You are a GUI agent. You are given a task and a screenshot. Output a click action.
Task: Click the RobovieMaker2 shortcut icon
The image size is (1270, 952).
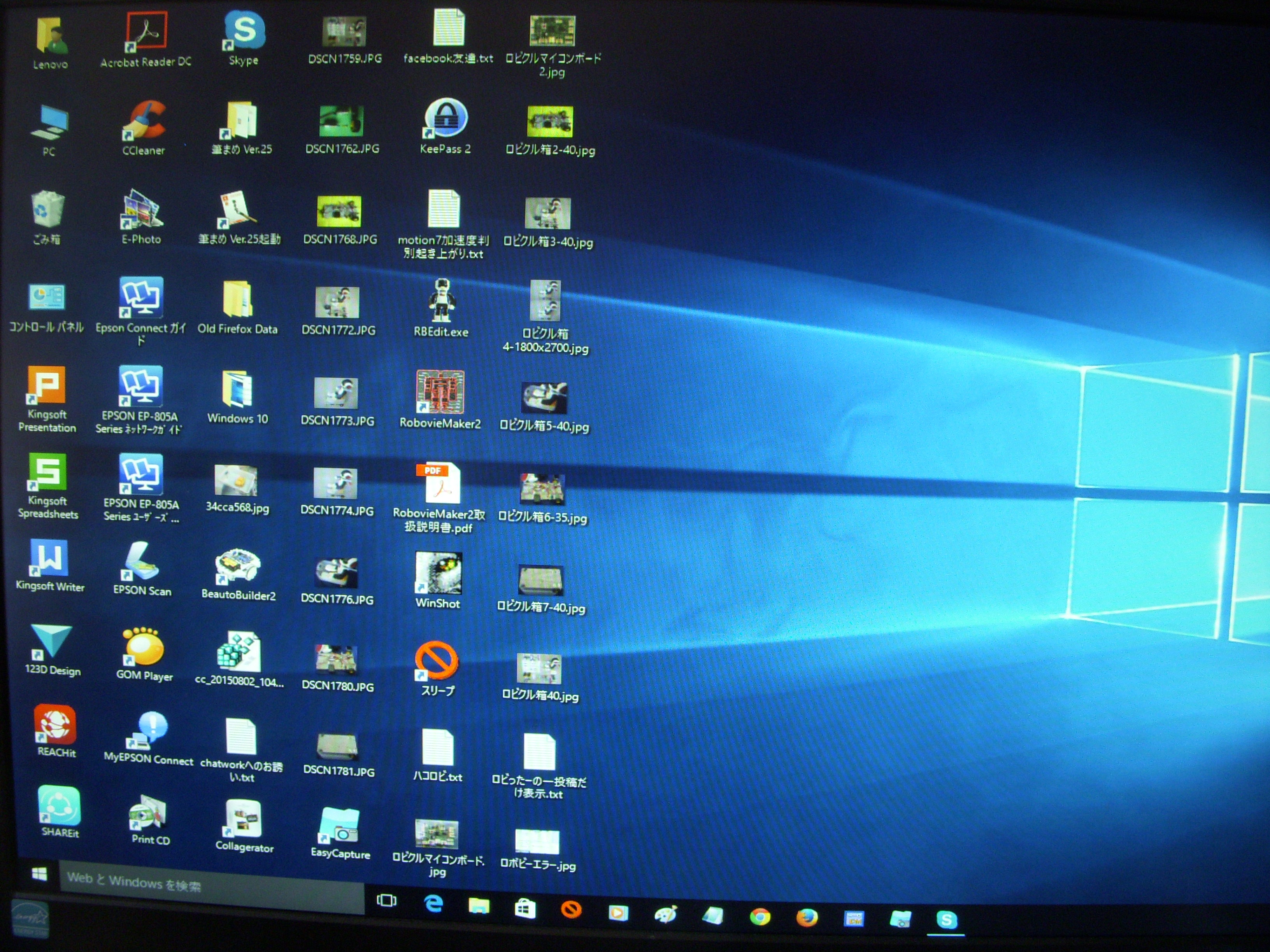(440, 392)
